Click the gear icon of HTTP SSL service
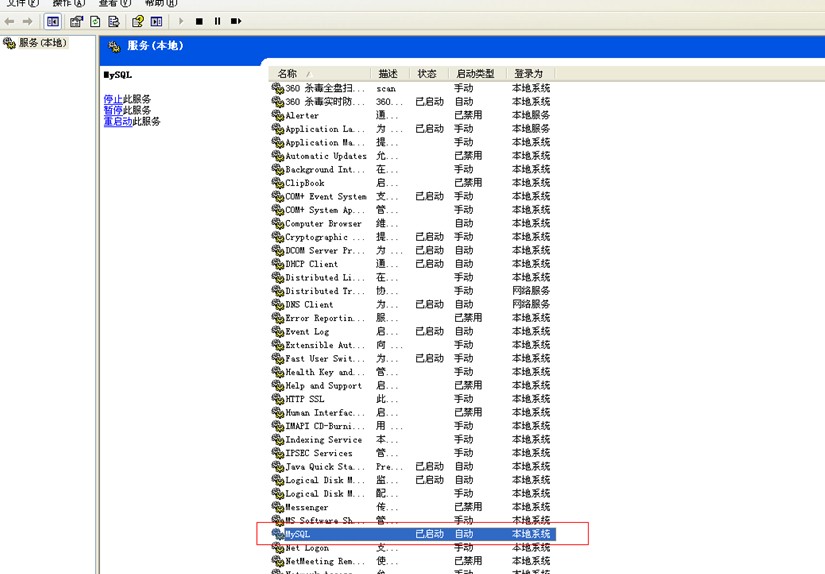Viewport: 825px width, 574px height. (277, 399)
